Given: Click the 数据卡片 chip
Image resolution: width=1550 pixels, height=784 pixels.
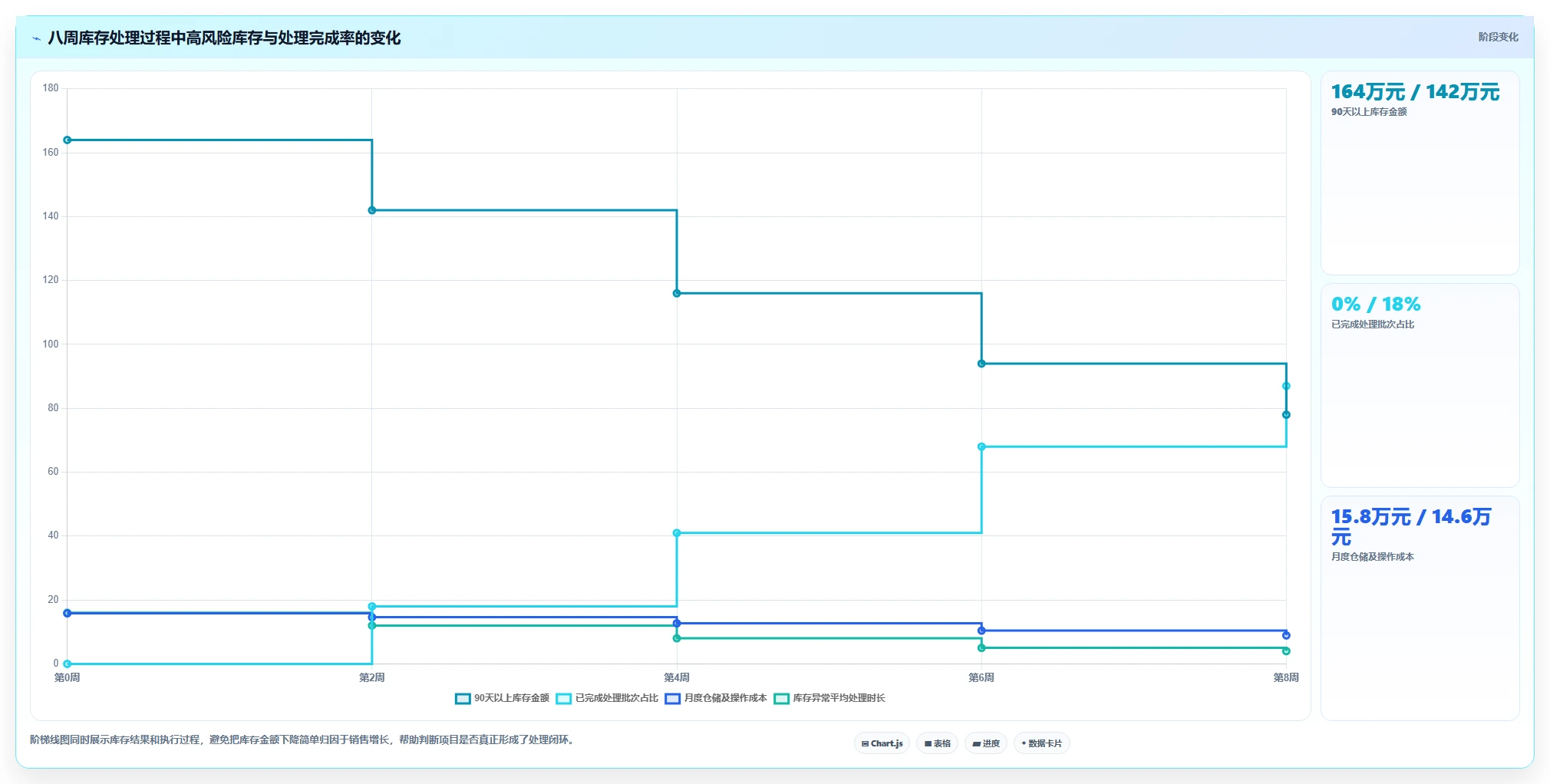Looking at the screenshot, I should (x=1041, y=743).
